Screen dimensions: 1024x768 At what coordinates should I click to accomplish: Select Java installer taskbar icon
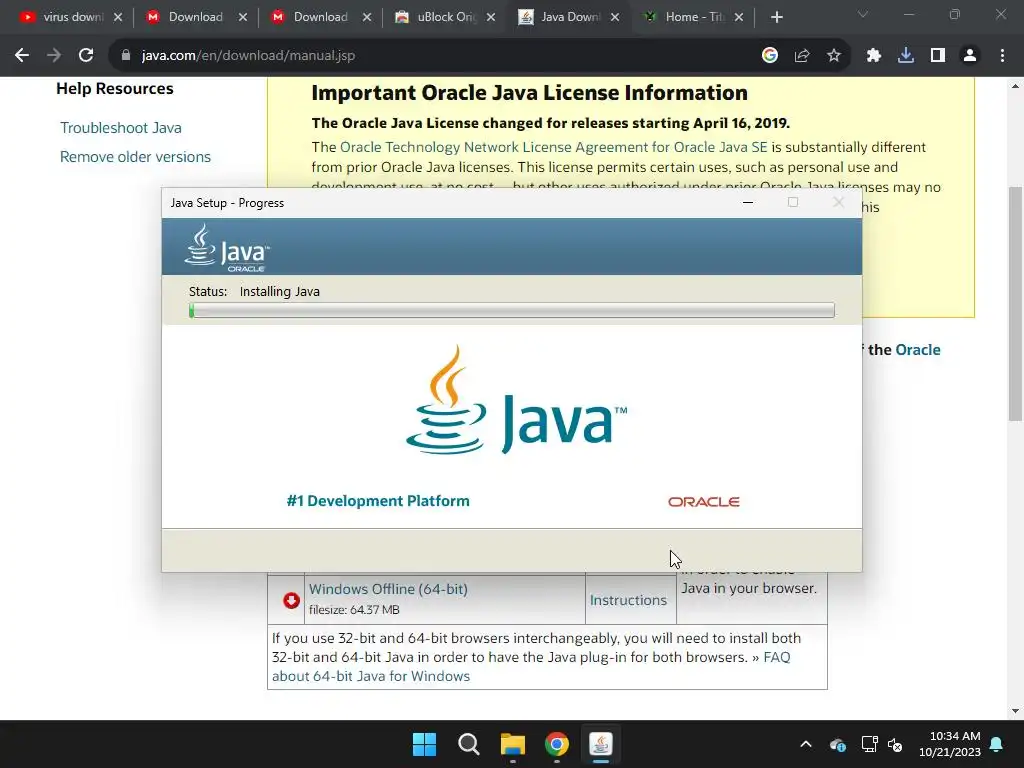point(601,744)
